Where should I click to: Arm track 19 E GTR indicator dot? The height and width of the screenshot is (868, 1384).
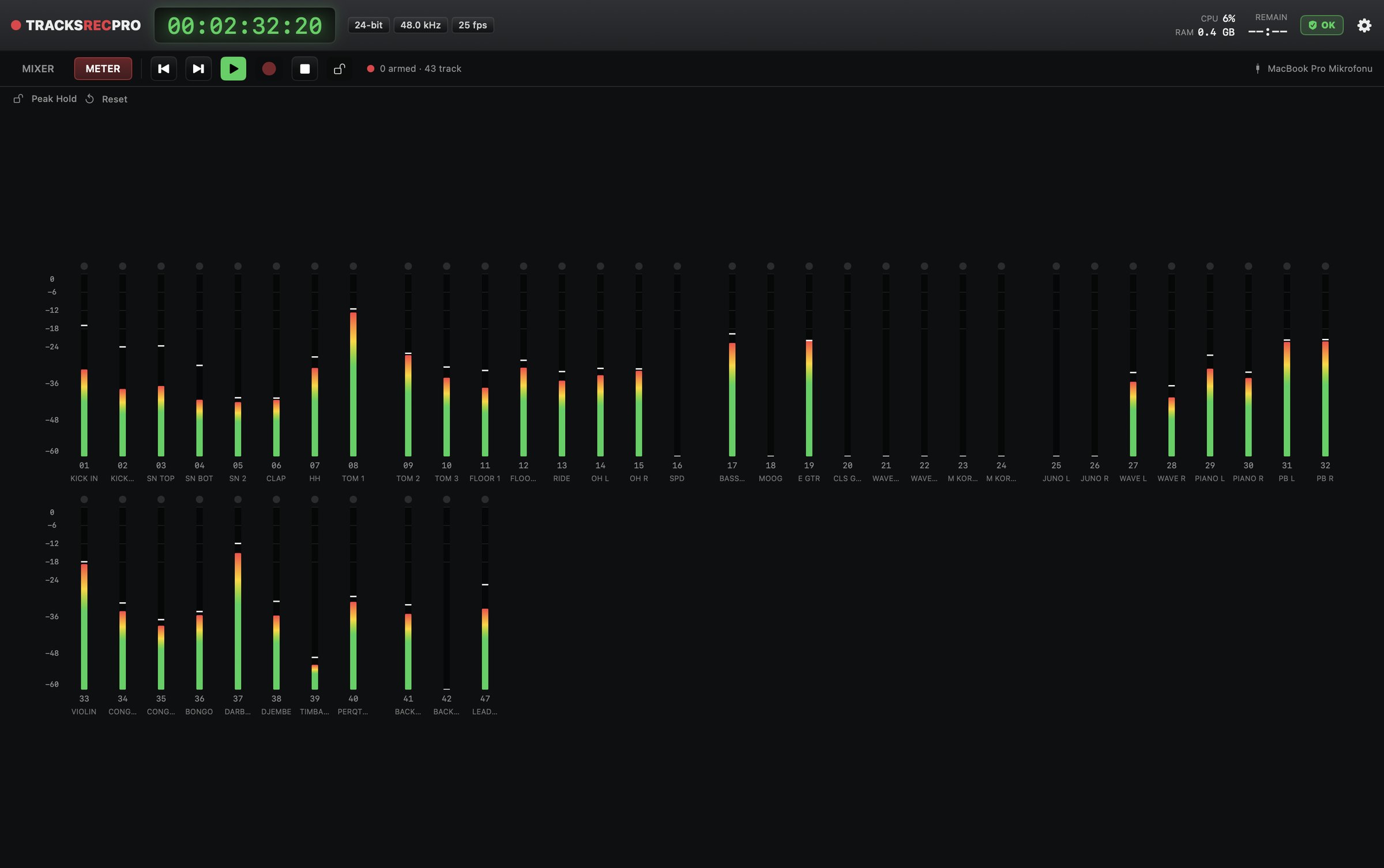point(809,266)
